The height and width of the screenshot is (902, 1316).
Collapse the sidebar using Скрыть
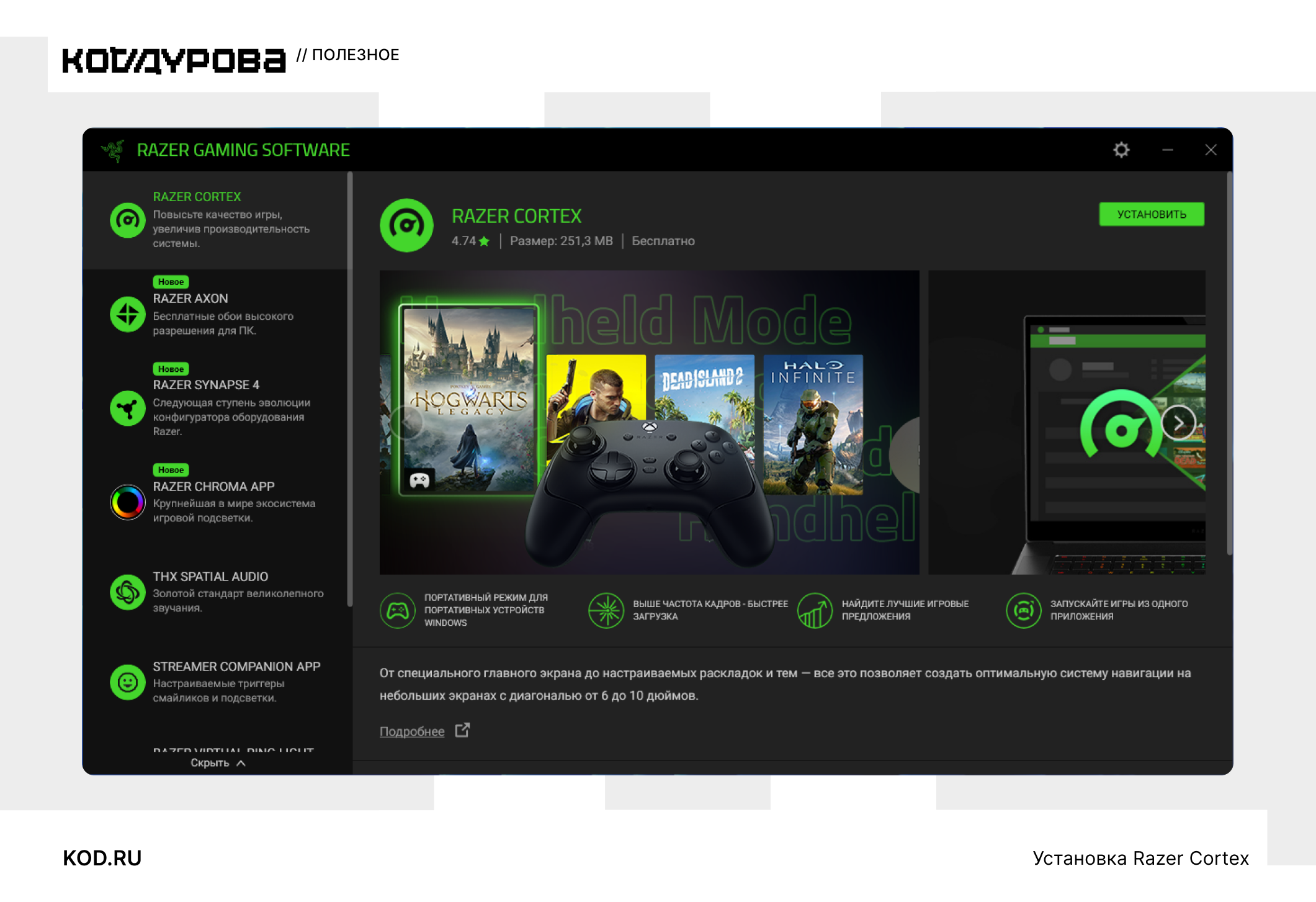click(x=218, y=762)
